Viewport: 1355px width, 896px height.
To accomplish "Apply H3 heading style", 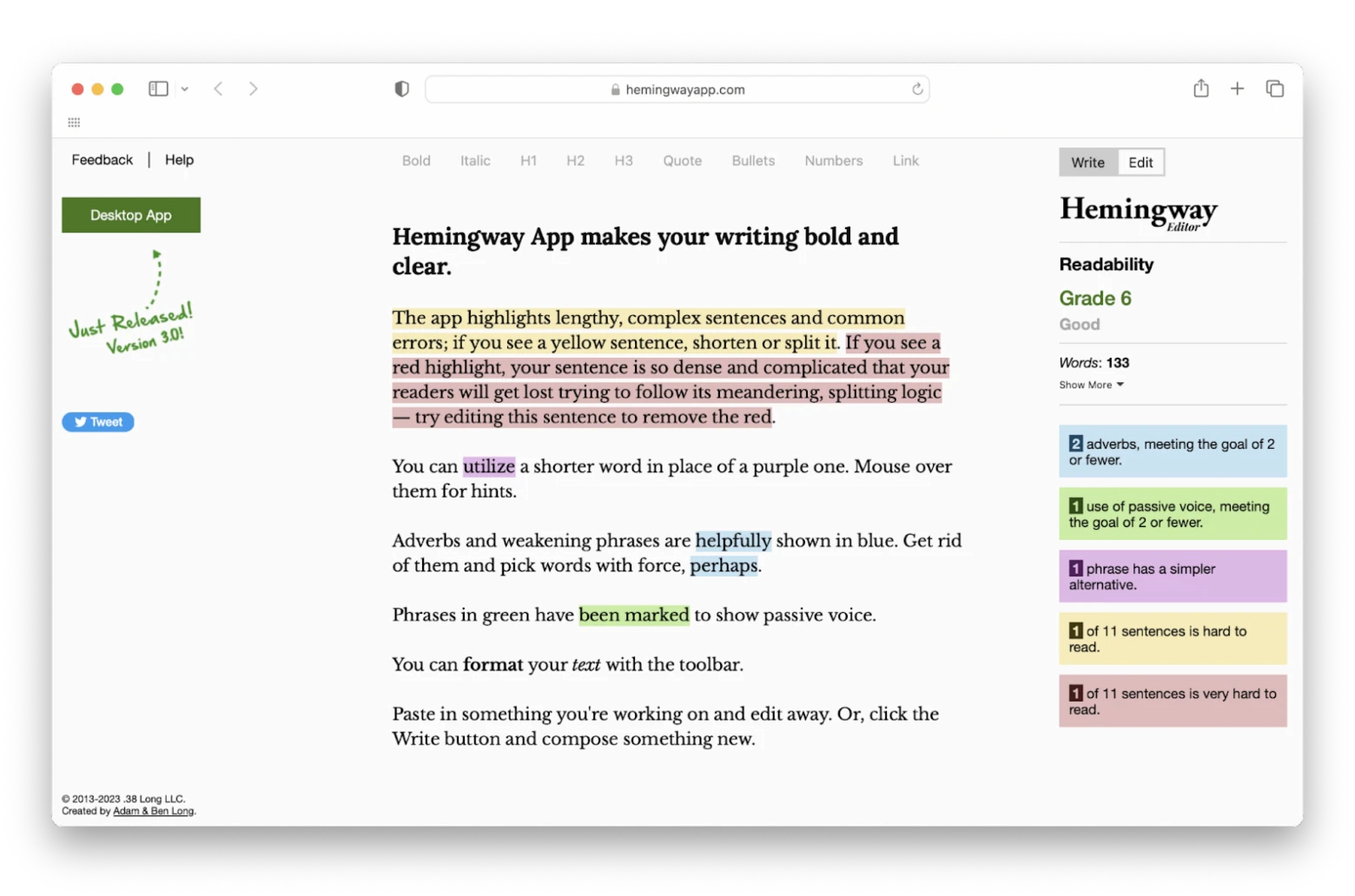I will coord(624,161).
